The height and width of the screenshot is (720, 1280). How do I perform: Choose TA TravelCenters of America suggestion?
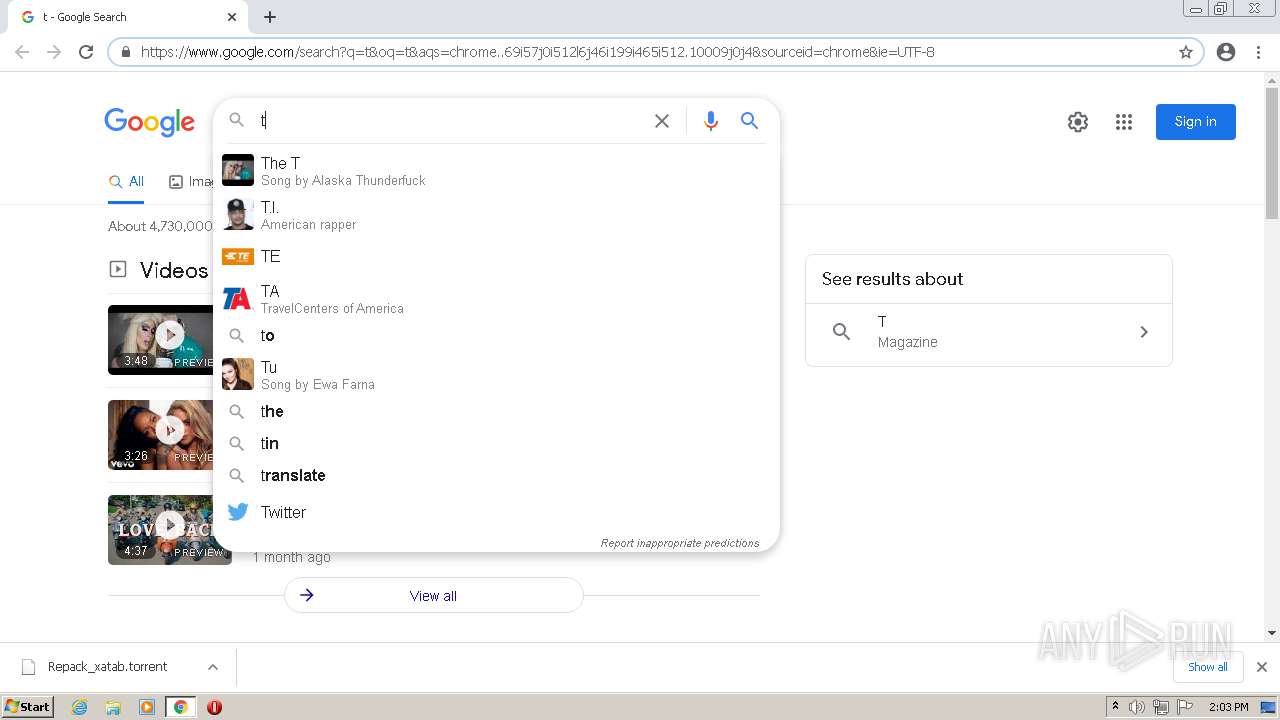496,298
